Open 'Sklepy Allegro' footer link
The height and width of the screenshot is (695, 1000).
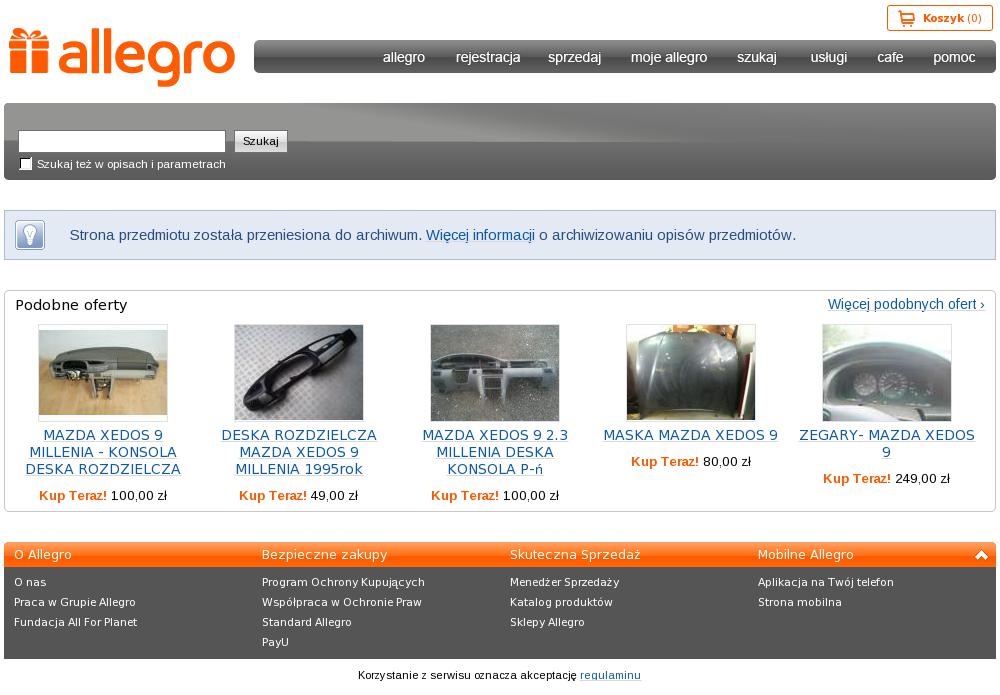[547, 622]
